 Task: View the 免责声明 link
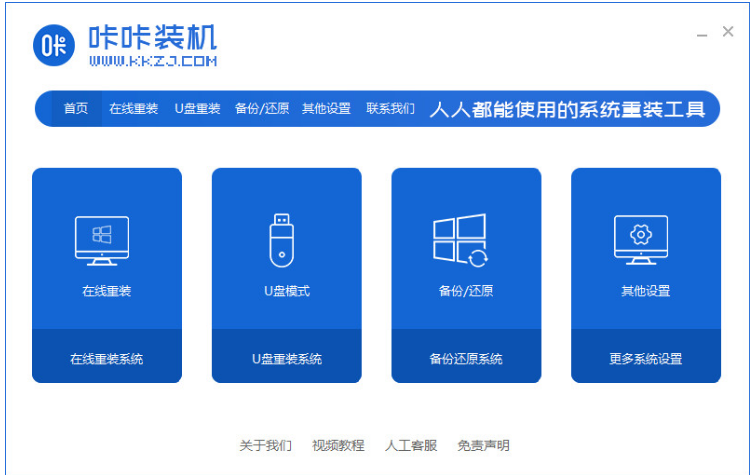click(483, 445)
